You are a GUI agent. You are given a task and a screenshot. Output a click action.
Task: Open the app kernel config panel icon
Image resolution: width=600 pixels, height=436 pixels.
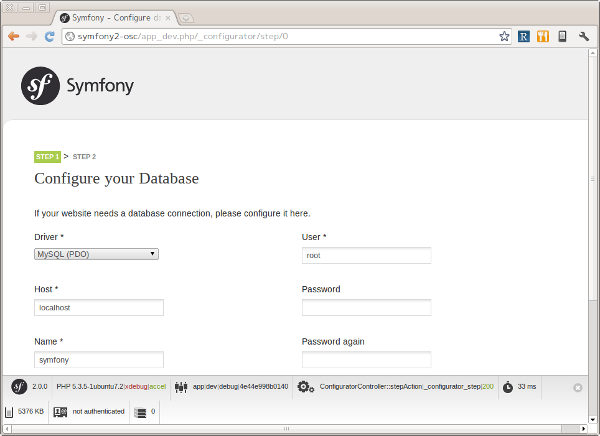[181, 387]
